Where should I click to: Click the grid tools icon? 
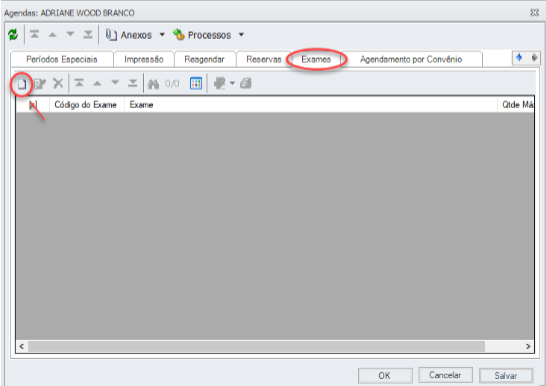point(220,84)
